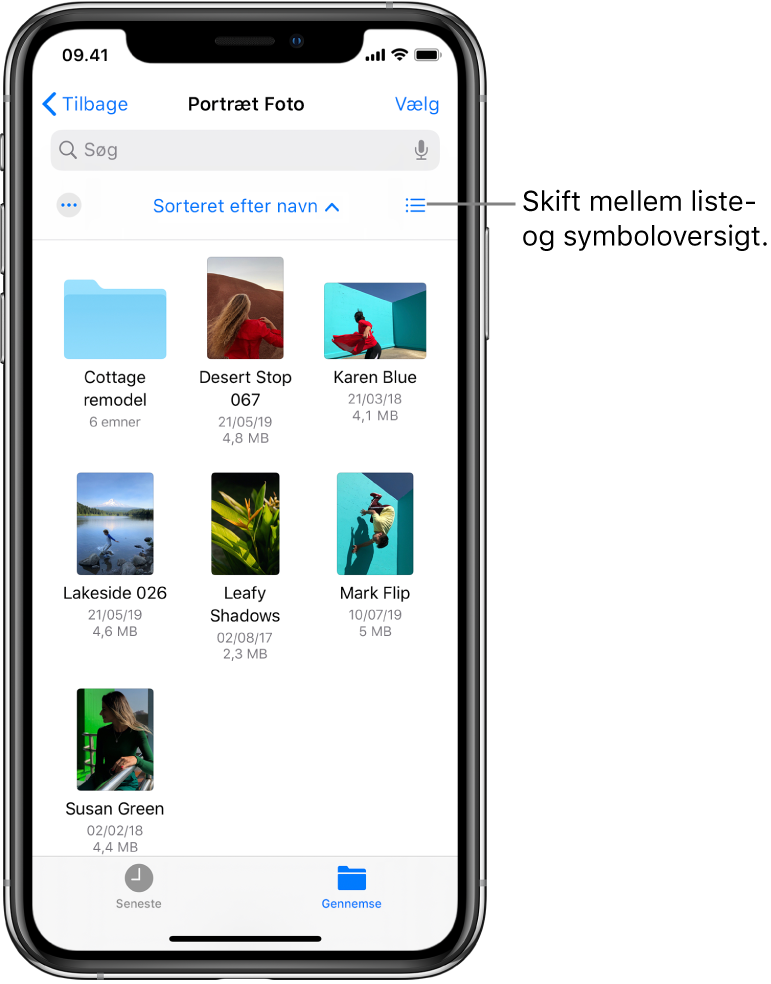Open the Mark Flip photo thumbnail

[x=375, y=524]
